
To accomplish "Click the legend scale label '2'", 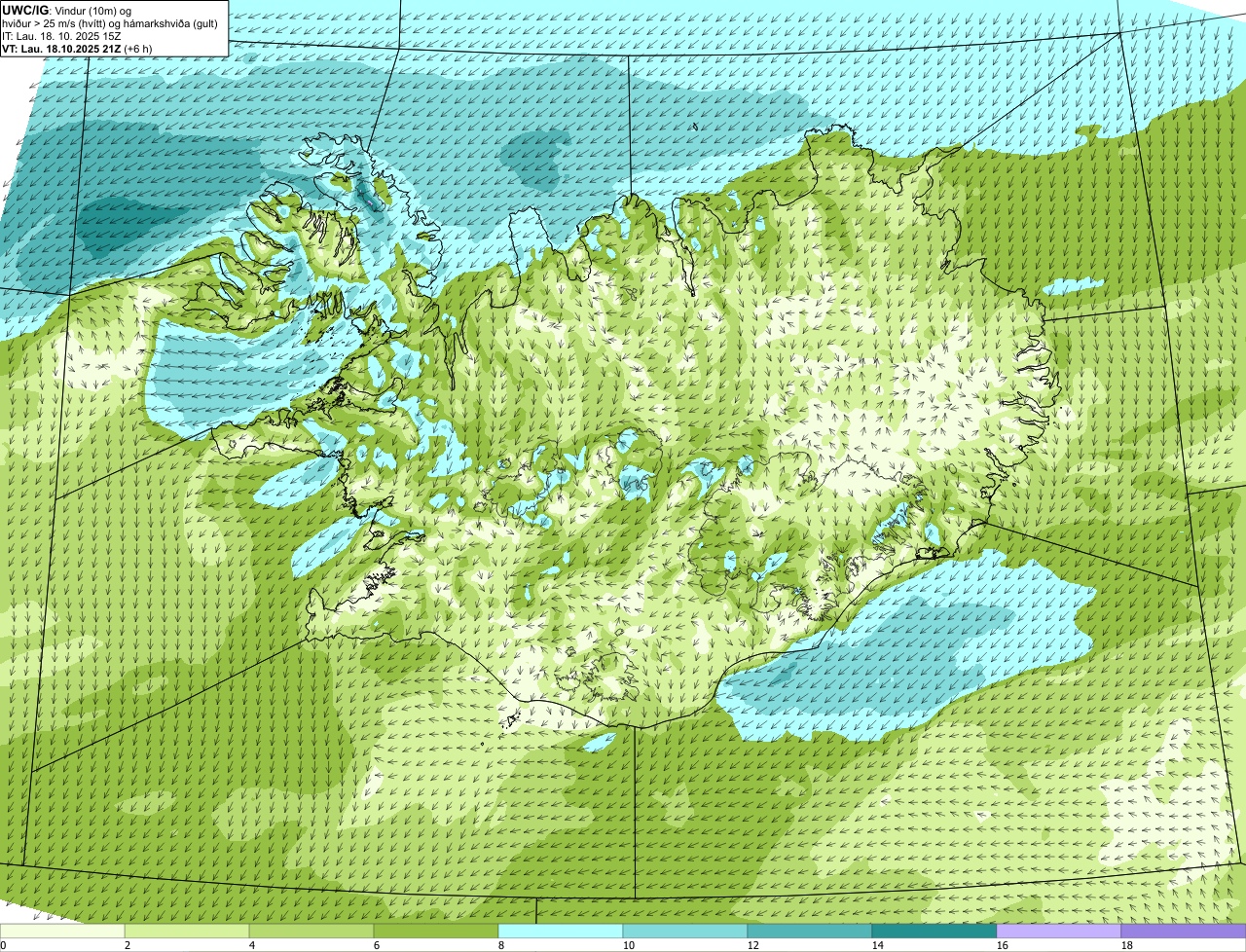I will pyautogui.click(x=128, y=945).
